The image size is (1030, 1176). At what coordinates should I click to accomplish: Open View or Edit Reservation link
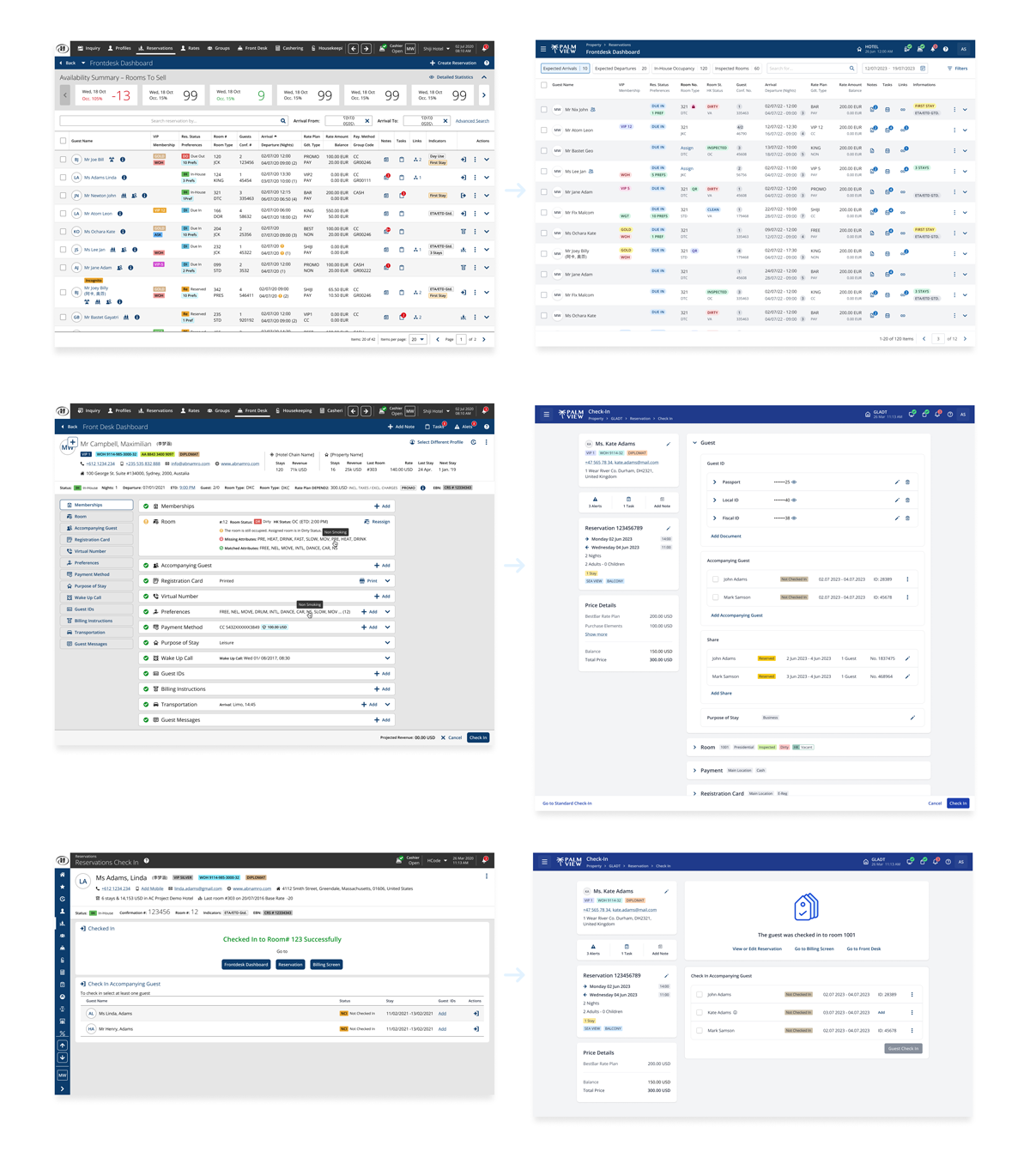click(x=757, y=949)
